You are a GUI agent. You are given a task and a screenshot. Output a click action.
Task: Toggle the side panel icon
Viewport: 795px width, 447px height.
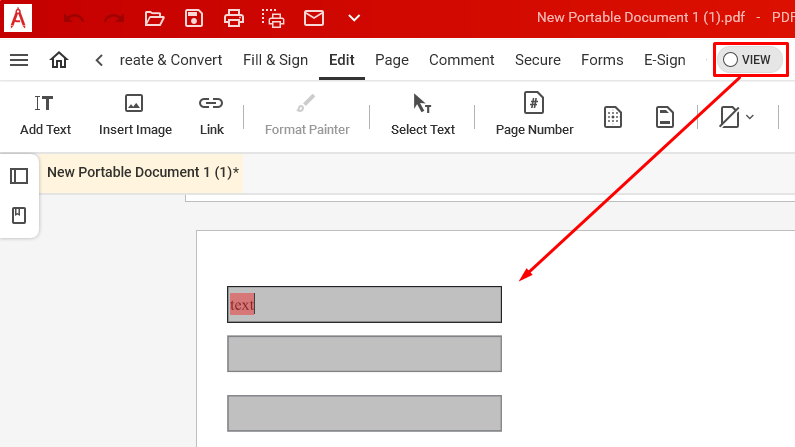tap(19, 176)
